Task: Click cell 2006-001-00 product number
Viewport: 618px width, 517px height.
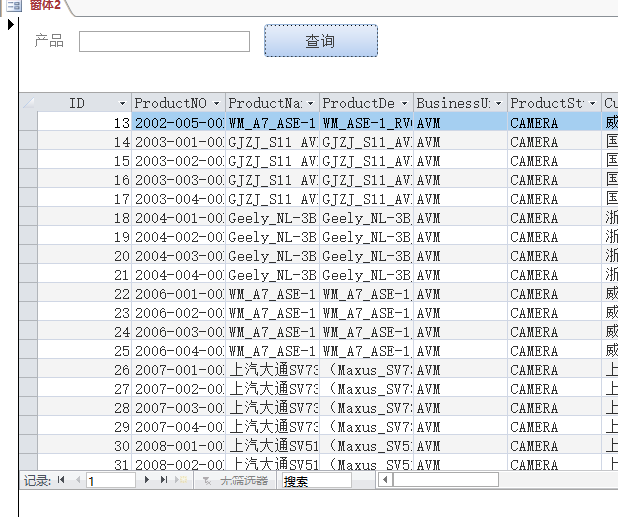Action: coord(179,294)
